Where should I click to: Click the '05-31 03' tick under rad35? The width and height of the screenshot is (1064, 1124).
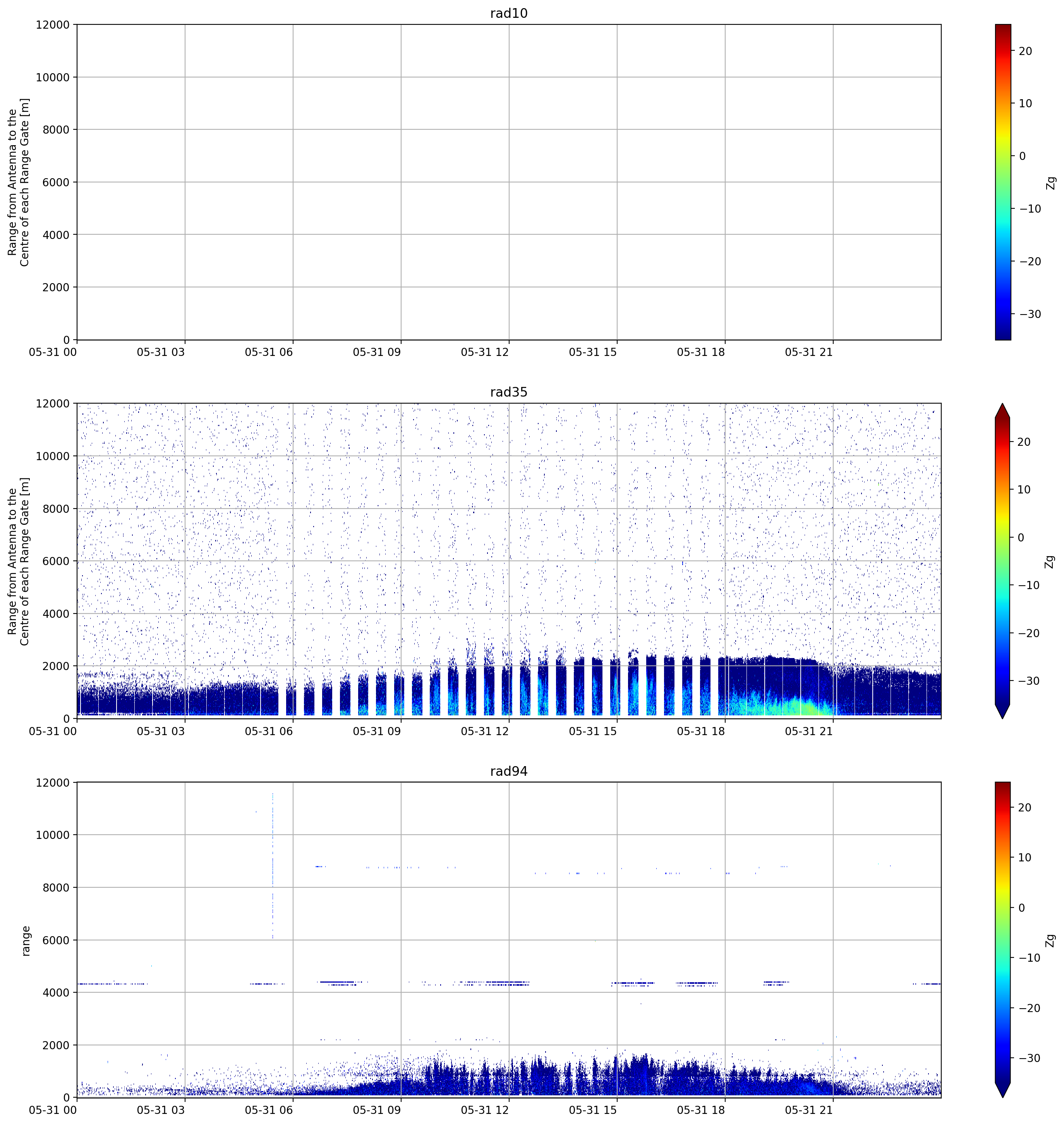tap(161, 731)
